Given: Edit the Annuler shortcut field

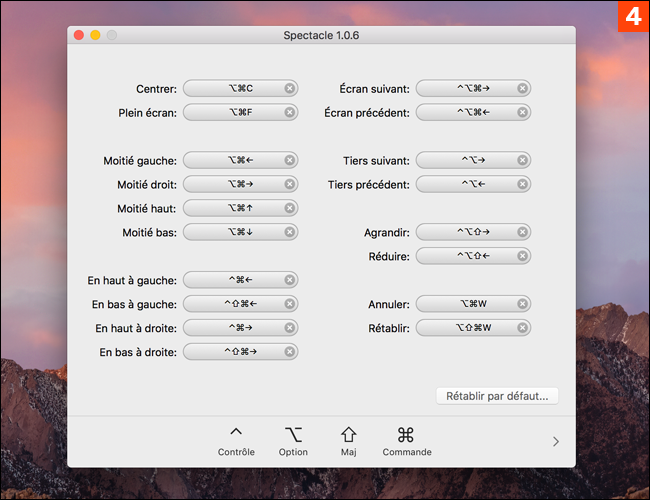Looking at the screenshot, I should tap(473, 304).
